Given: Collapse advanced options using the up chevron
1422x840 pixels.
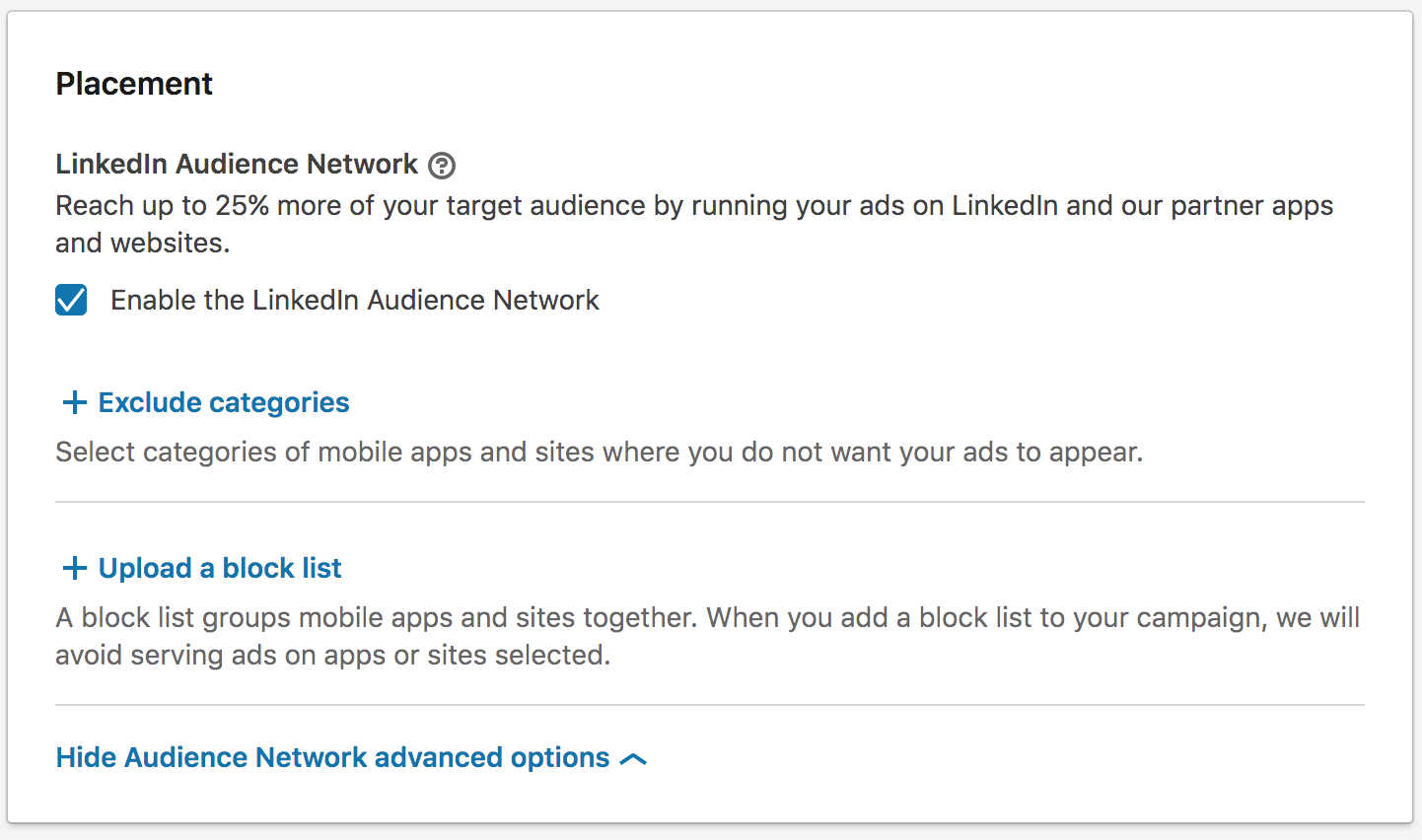Looking at the screenshot, I should coord(633,758).
